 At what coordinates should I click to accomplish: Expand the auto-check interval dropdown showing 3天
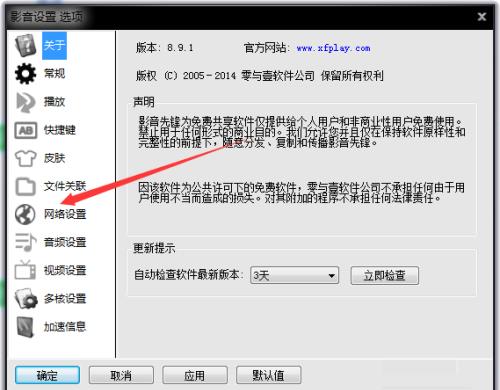pos(295,275)
